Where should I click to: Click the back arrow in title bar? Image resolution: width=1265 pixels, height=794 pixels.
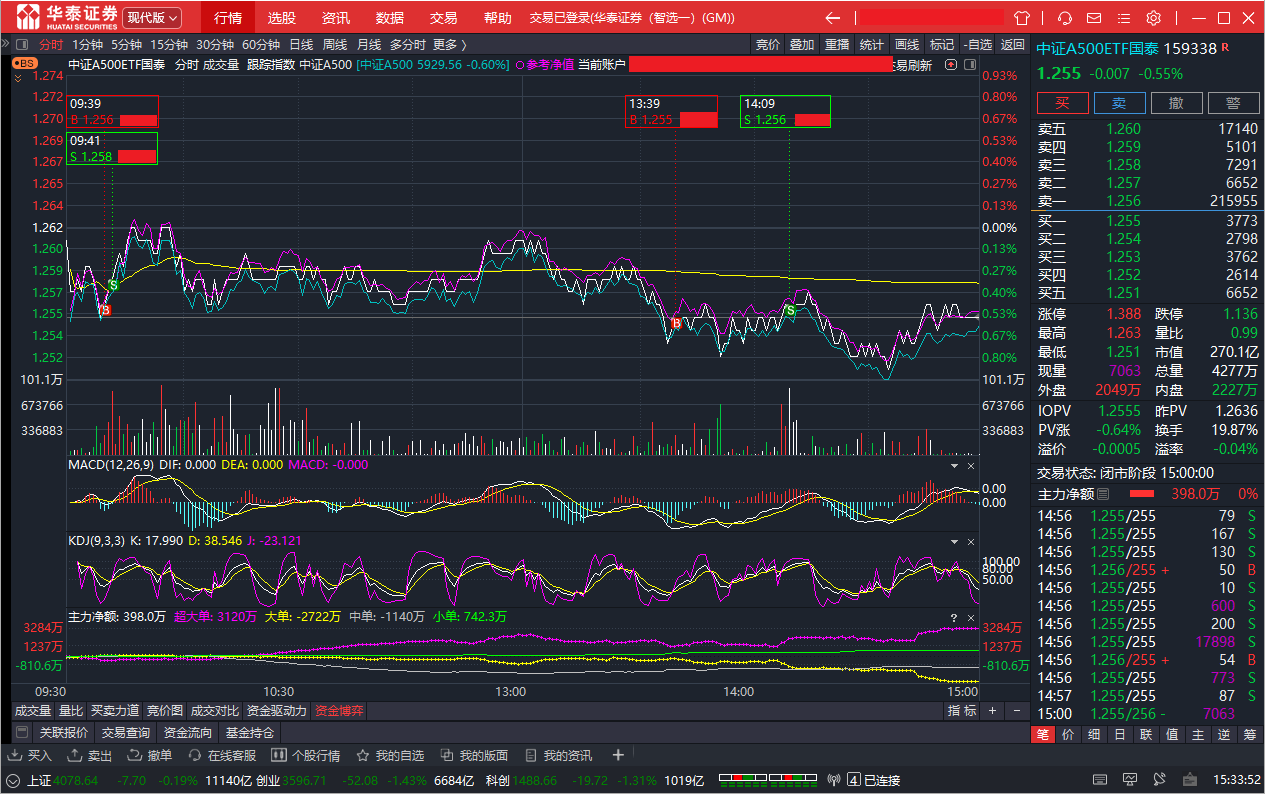(x=832, y=18)
